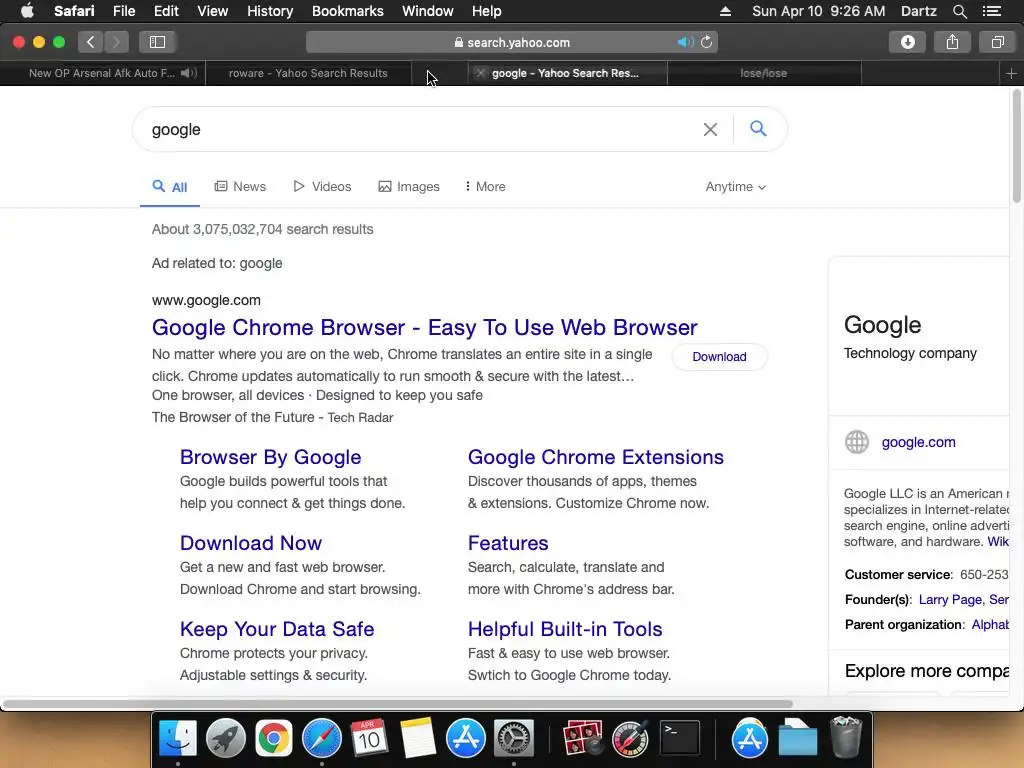This screenshot has height=768, width=1024.
Task: Select the All results tab
Action: (170, 187)
